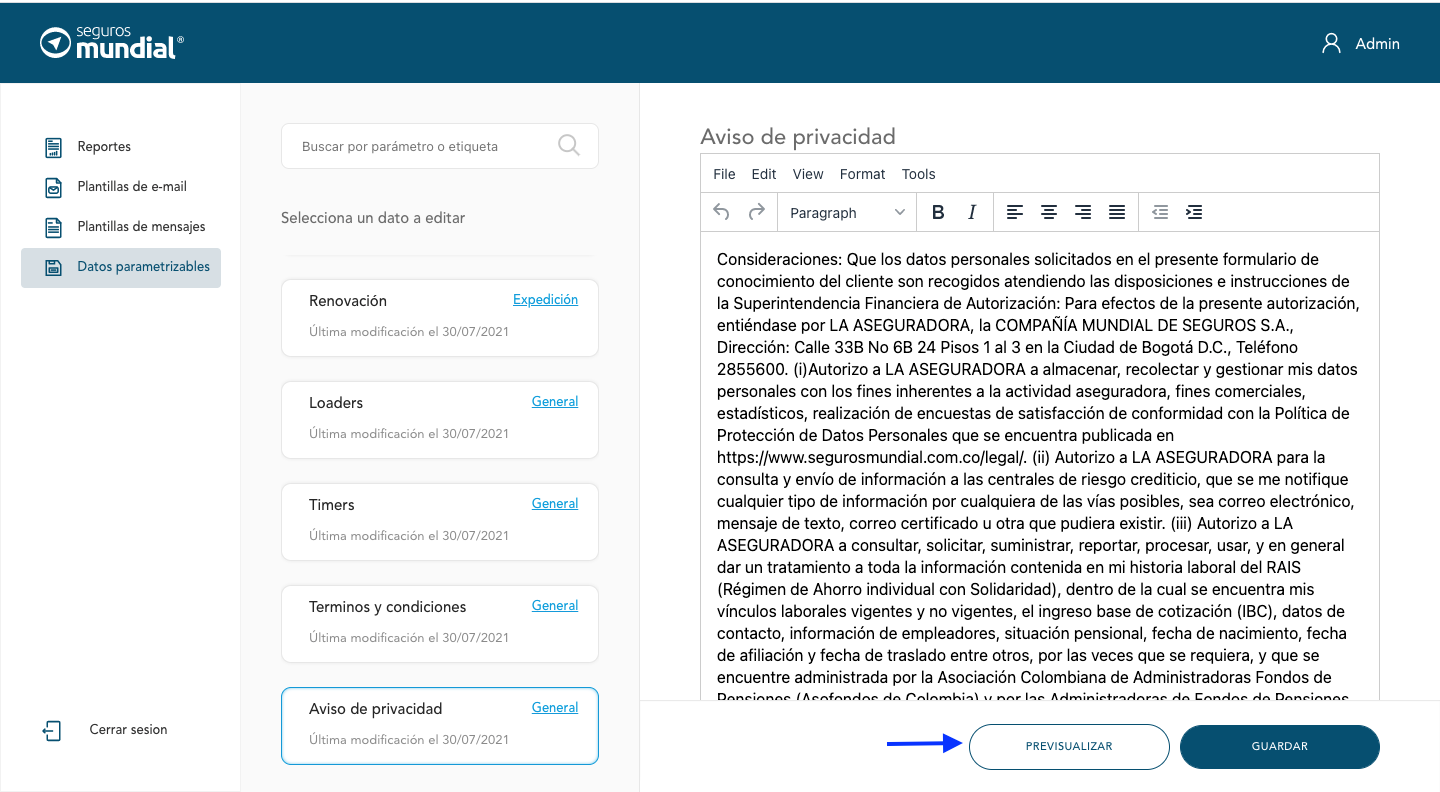This screenshot has width=1440, height=792.
Task: Open the Edit menu in editor
Action: pos(764,174)
